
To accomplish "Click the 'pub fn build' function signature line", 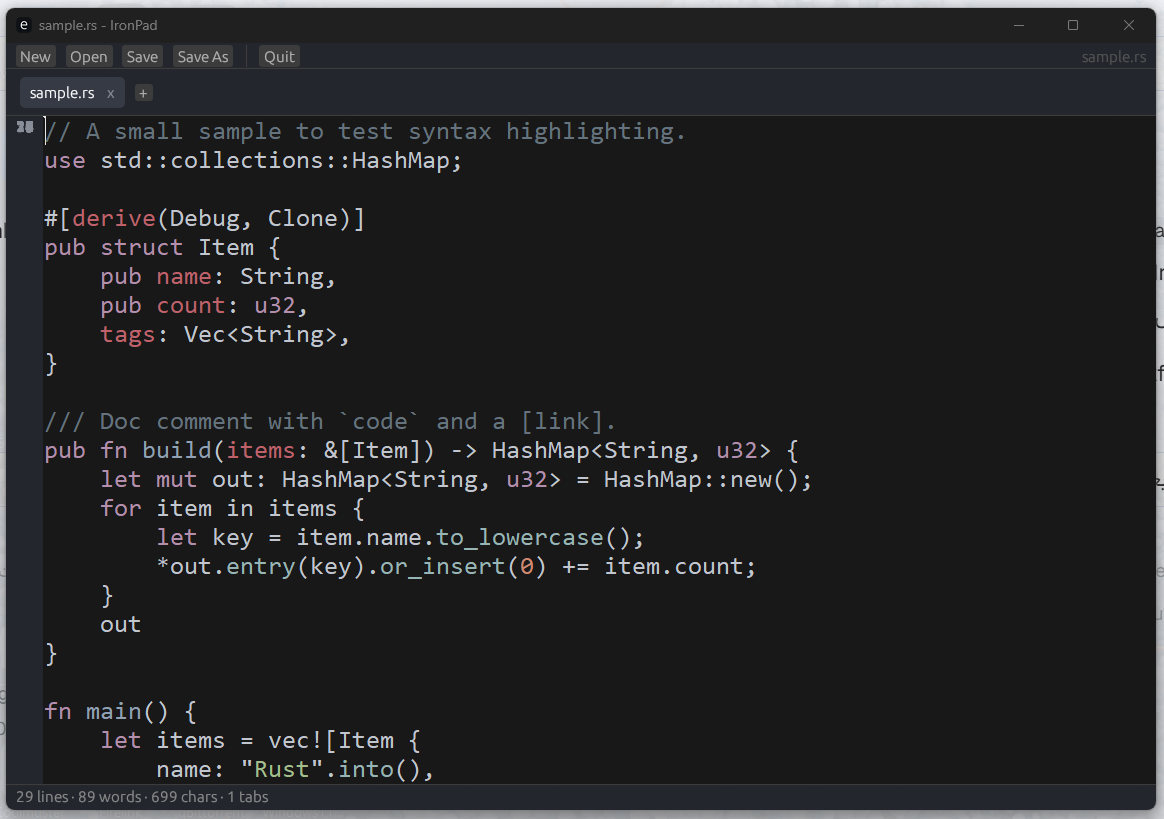I will point(422,450).
